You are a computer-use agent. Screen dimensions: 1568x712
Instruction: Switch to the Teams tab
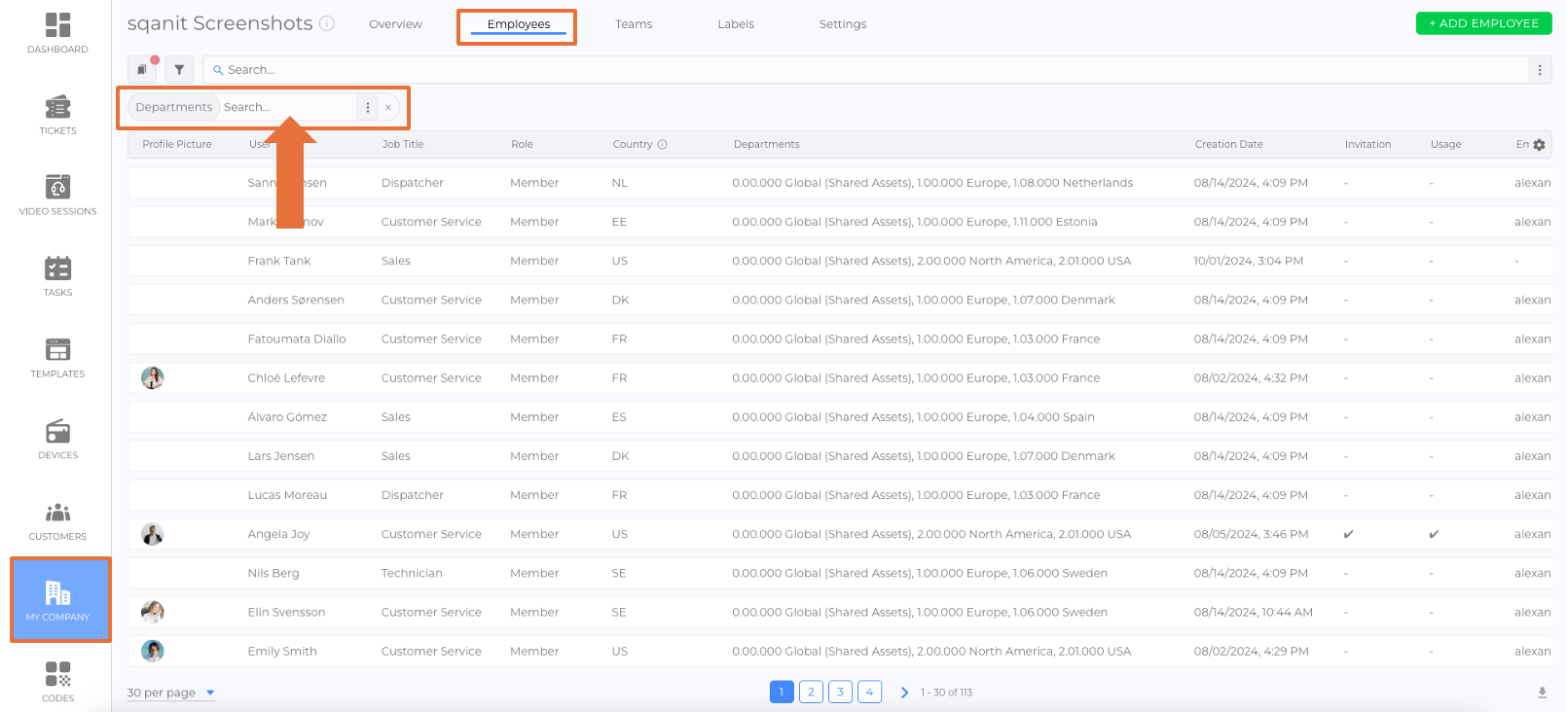(634, 24)
